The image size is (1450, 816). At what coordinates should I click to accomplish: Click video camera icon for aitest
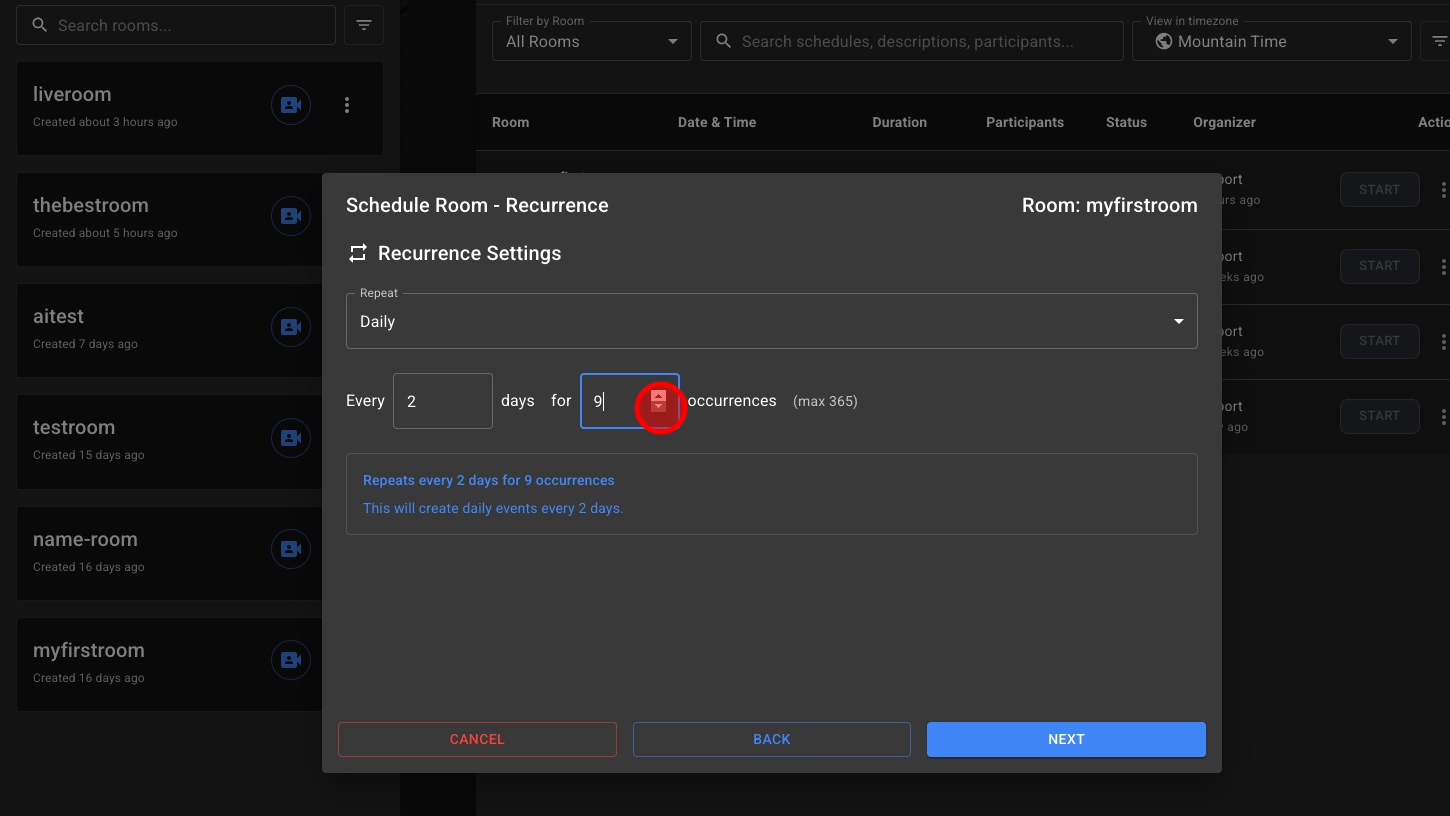291,327
